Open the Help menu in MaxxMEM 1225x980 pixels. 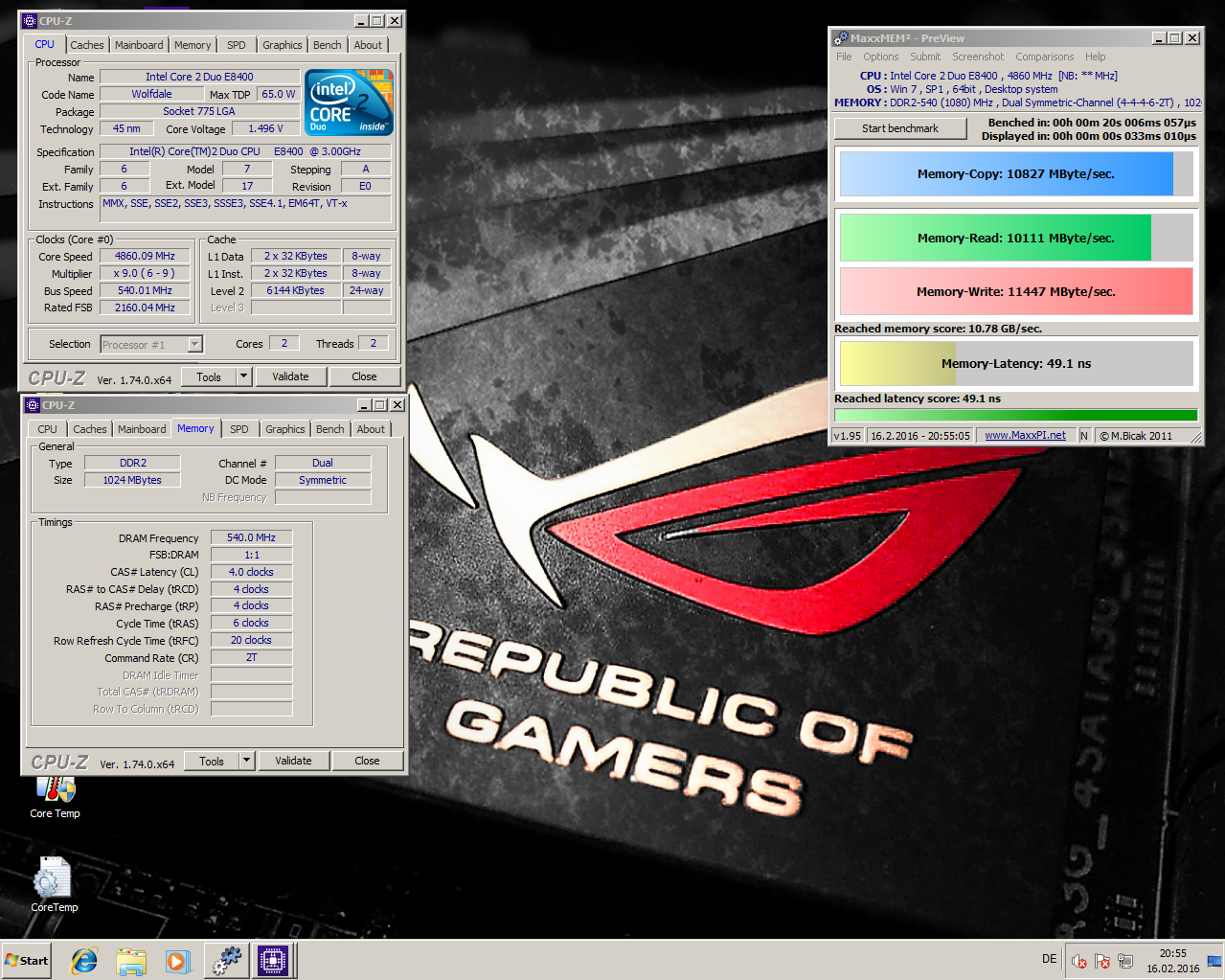(1096, 57)
